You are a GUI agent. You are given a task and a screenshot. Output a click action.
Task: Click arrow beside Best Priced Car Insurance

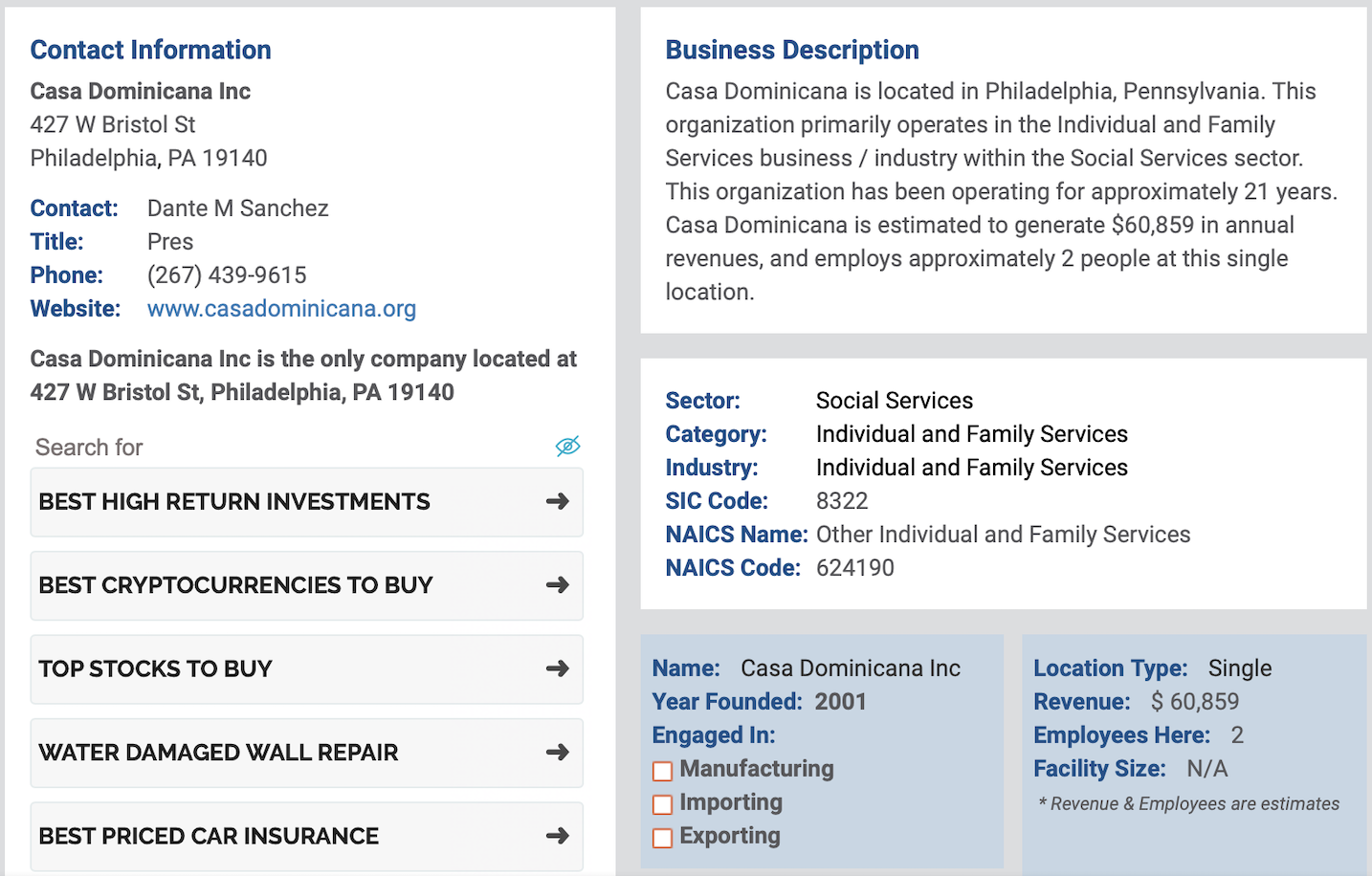(x=558, y=836)
